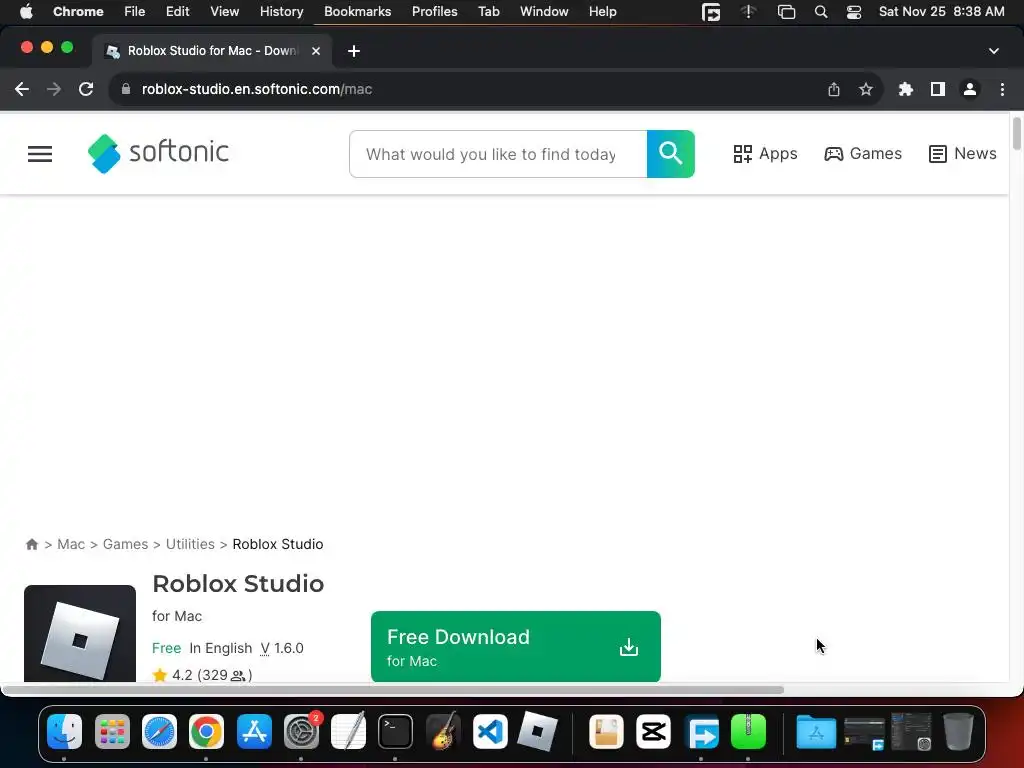Click the page's horizontal scrollbar
The height and width of the screenshot is (768, 1024).
[392, 690]
